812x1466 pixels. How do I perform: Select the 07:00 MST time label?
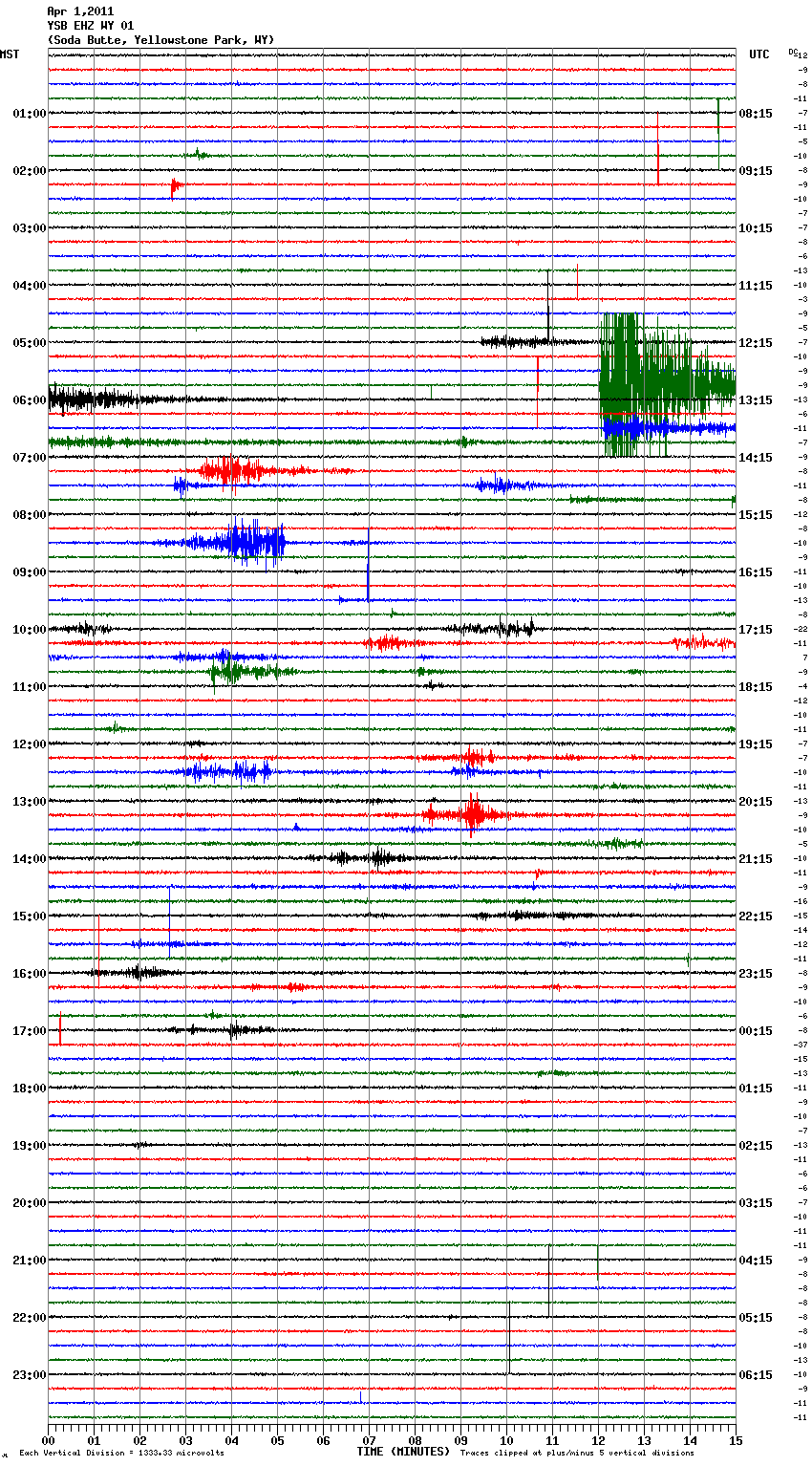[x=30, y=458]
